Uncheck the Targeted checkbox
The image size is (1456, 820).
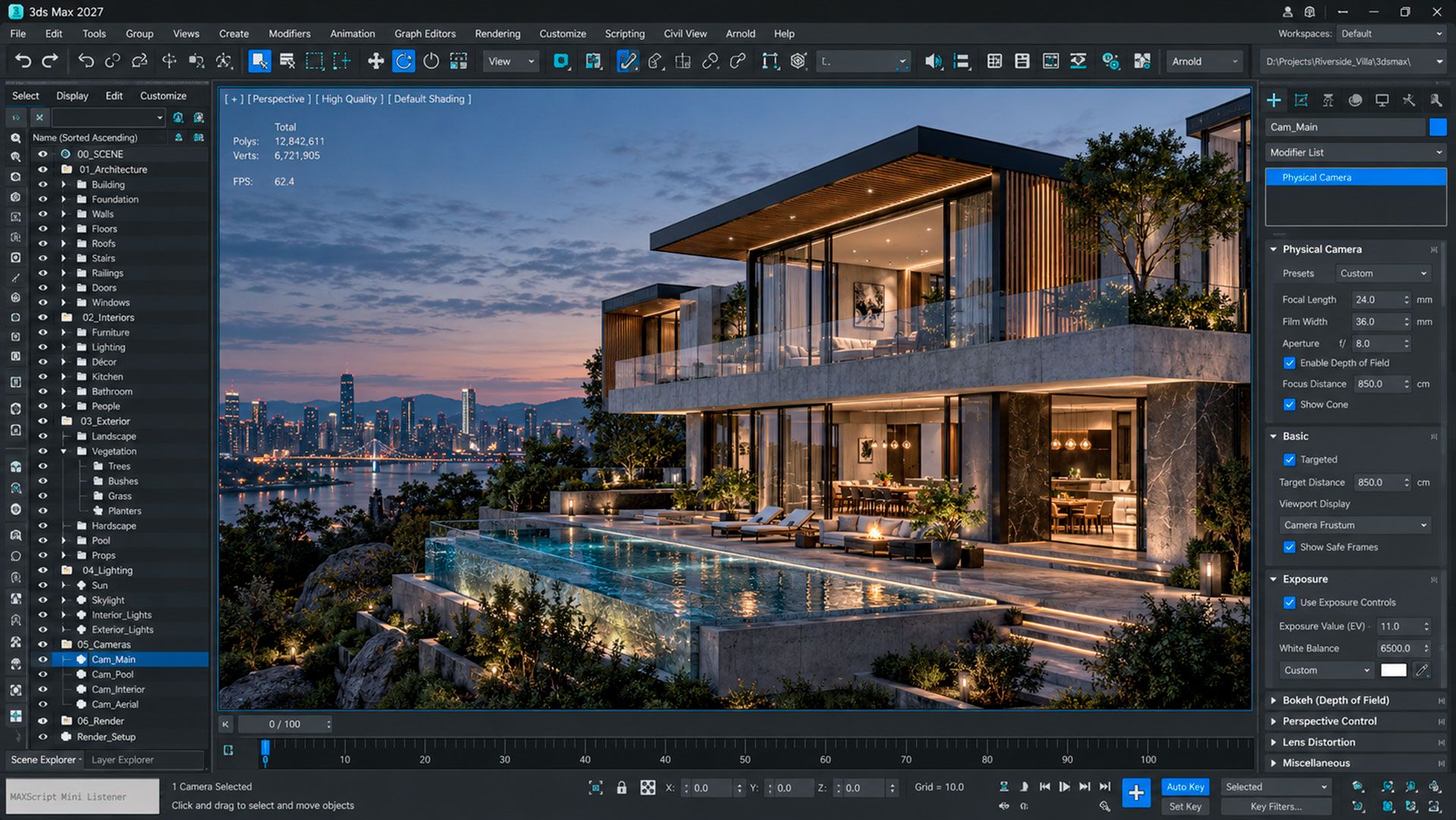pos(1289,460)
